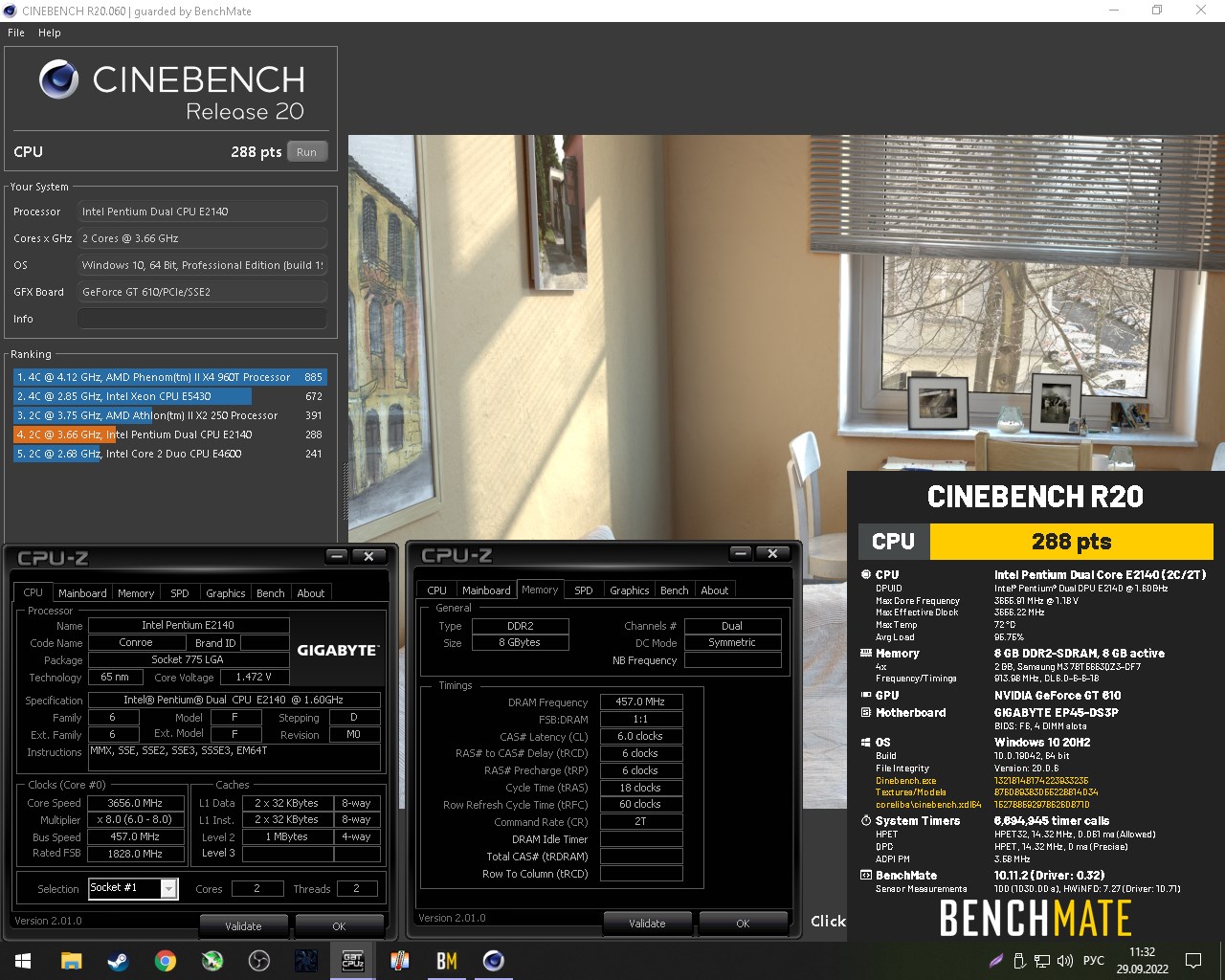Click the purple feather tray icon

996,961
